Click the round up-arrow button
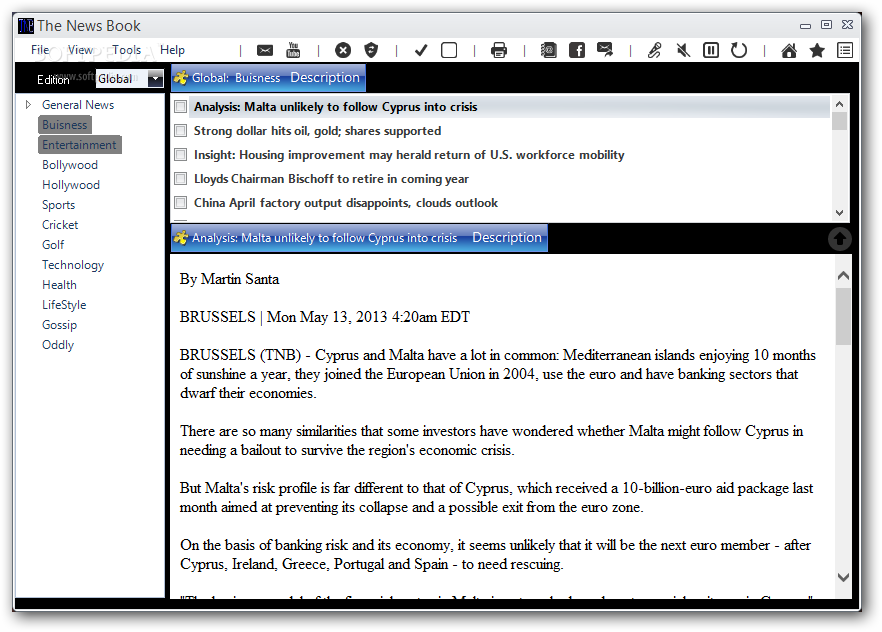The height and width of the screenshot is (632, 882). [x=839, y=239]
